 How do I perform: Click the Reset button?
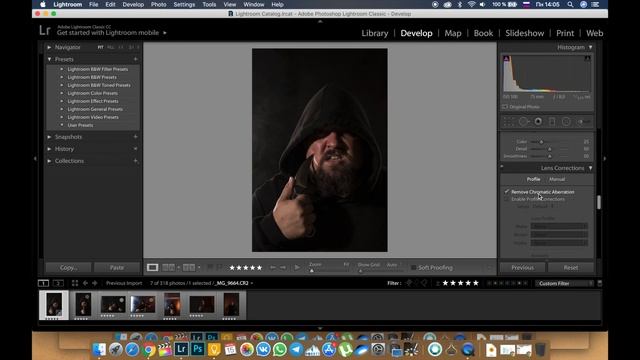tap(571, 267)
